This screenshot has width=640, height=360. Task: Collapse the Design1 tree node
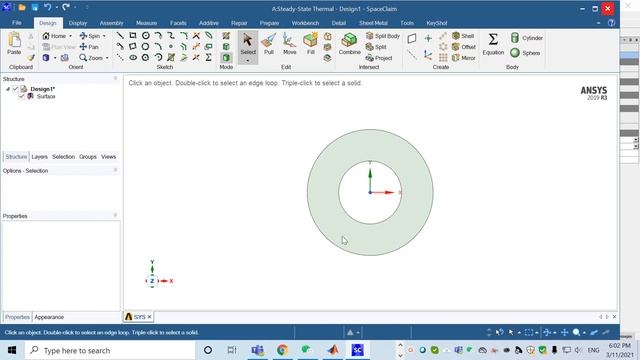pos(8,89)
